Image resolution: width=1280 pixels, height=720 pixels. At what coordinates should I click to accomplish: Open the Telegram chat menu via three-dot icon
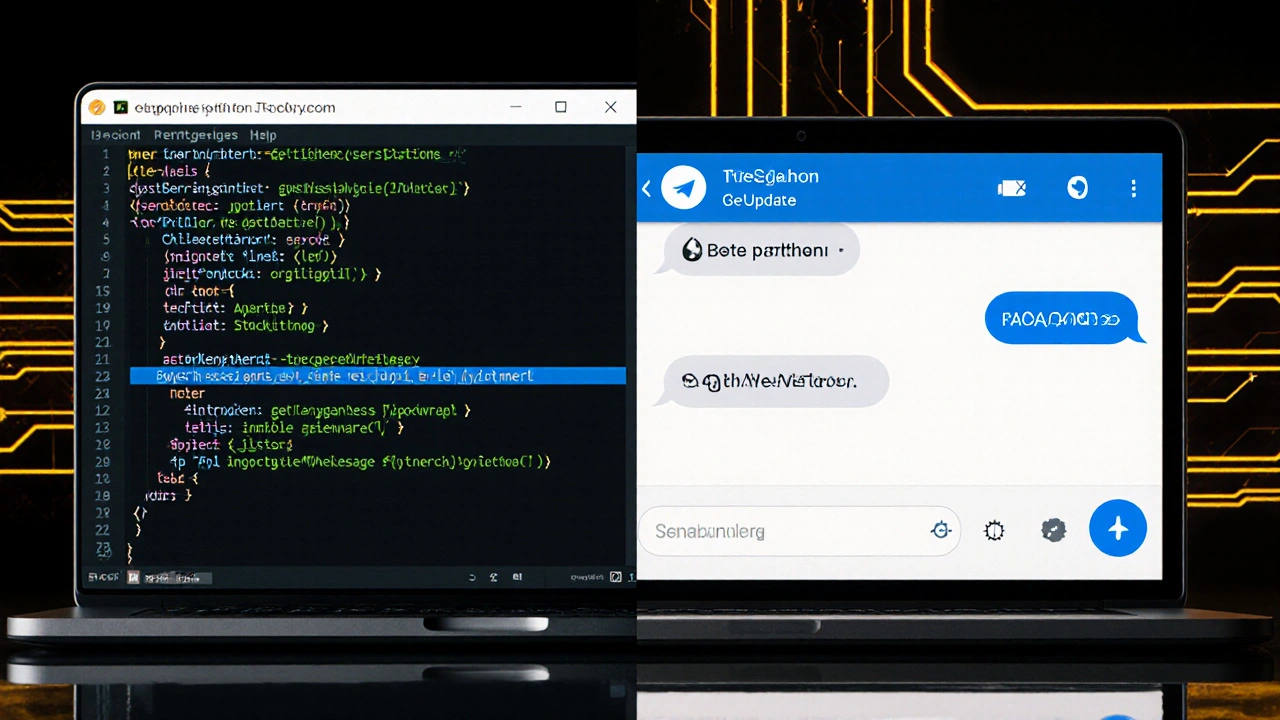[x=1133, y=188]
